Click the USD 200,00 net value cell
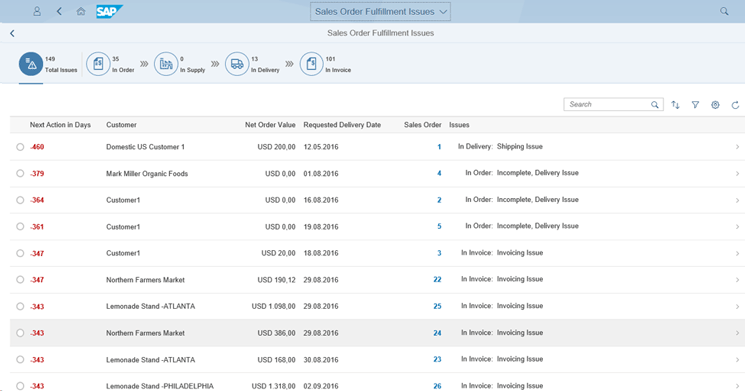 pos(277,147)
